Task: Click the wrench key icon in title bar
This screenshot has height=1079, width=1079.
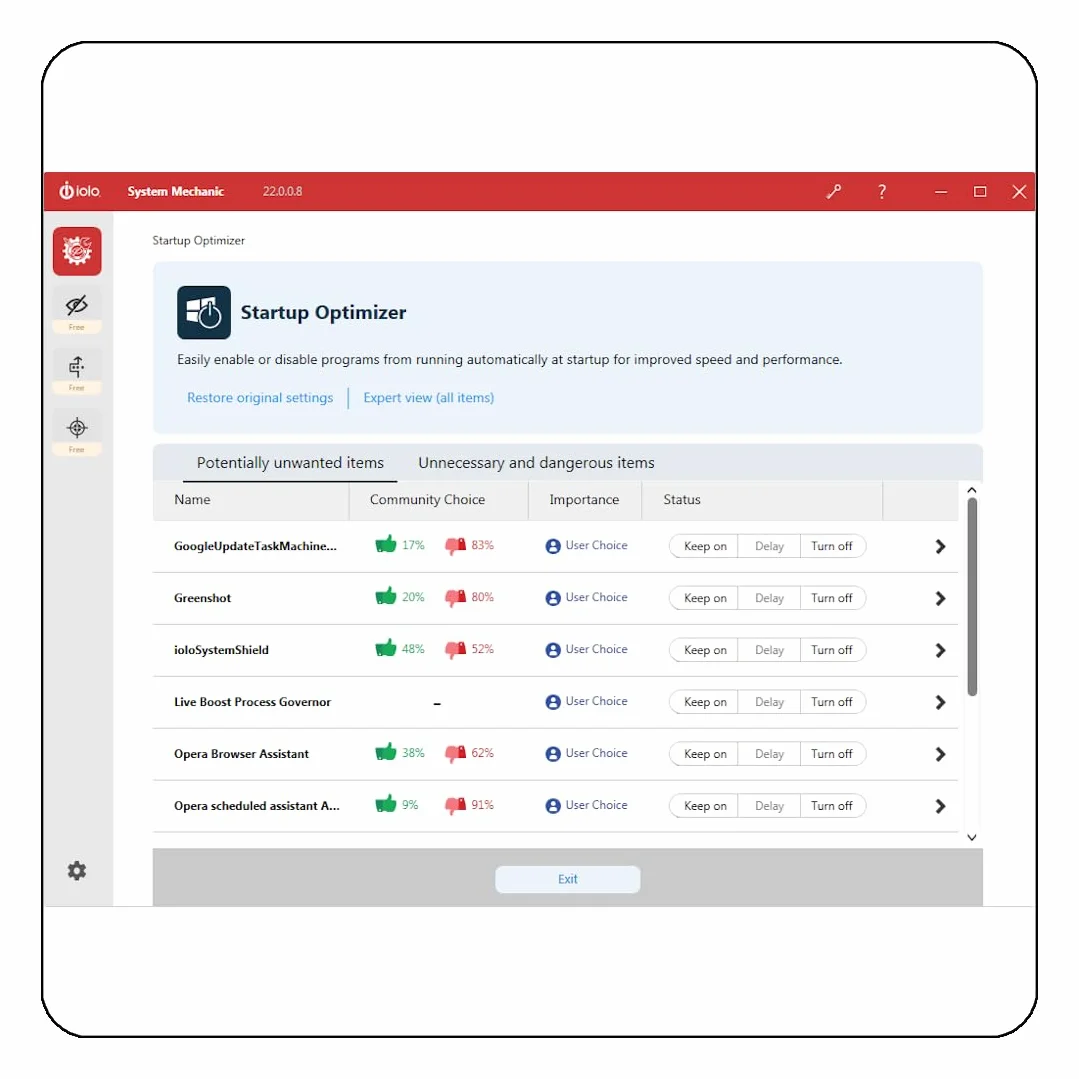Action: pyautogui.click(x=834, y=191)
